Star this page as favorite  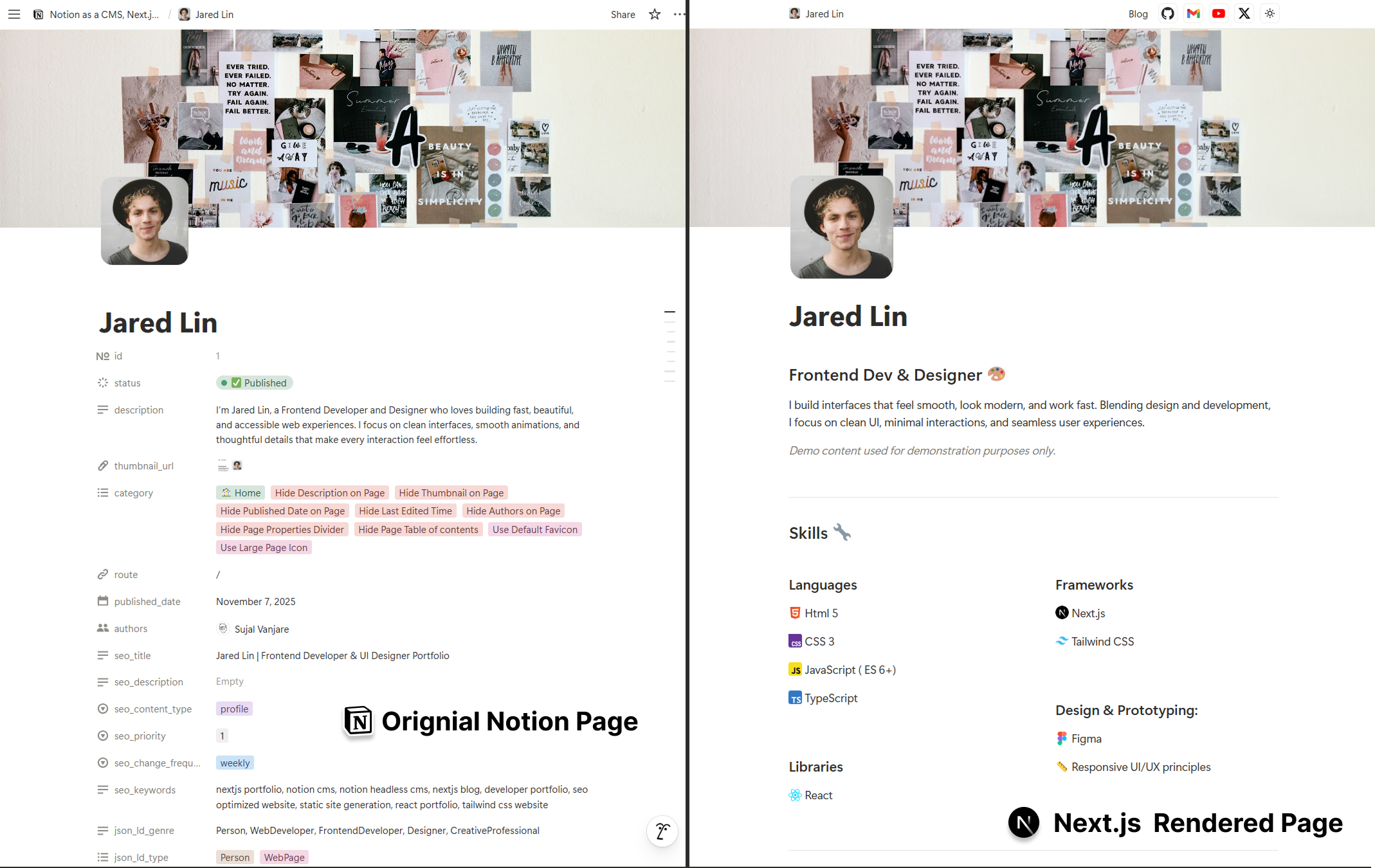[x=655, y=14]
